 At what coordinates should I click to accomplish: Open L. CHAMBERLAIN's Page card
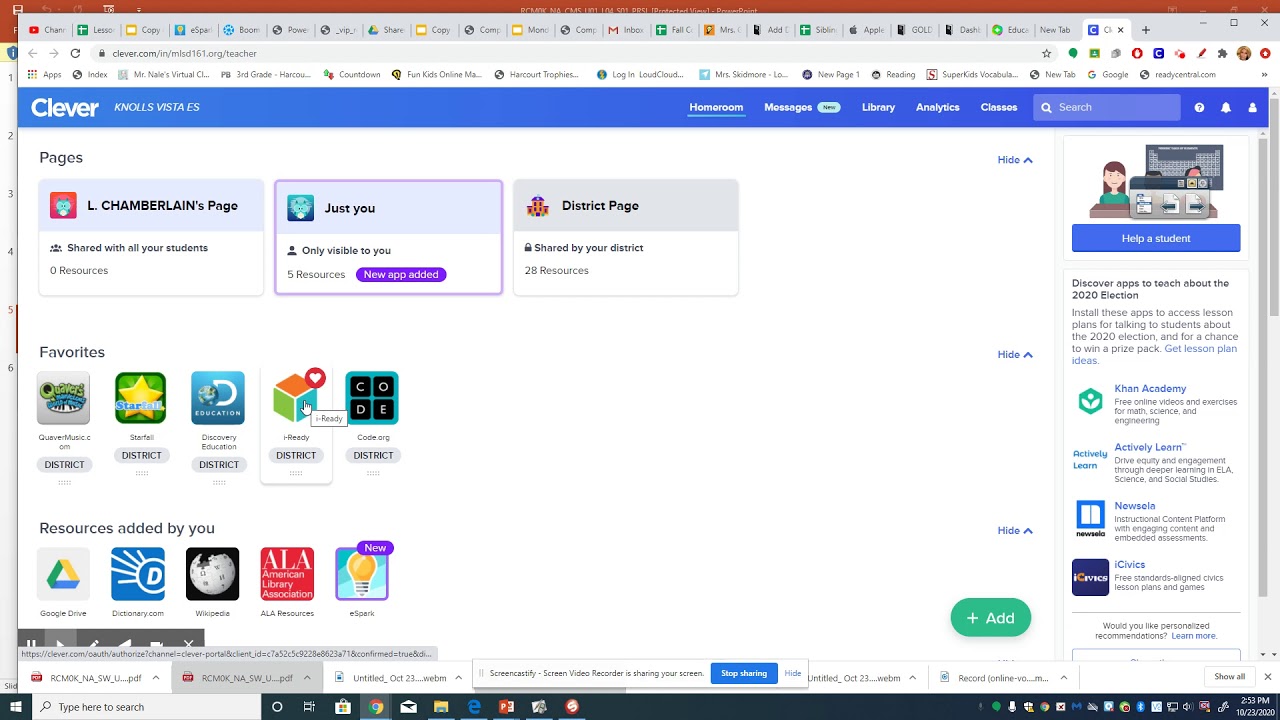[151, 237]
